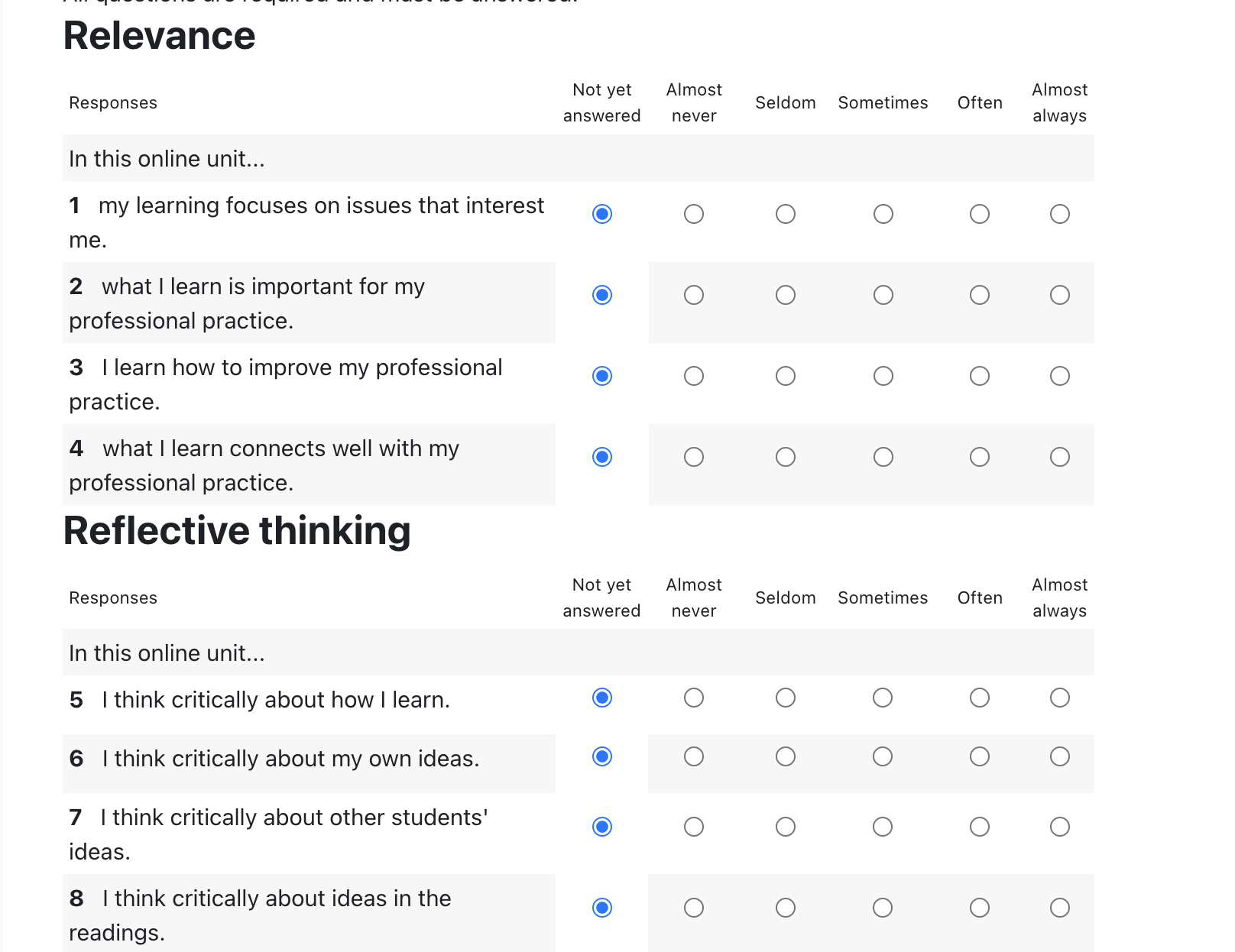Select 'Sometimes' for question 2
Viewport: 1235px width, 952px height.
click(x=883, y=295)
